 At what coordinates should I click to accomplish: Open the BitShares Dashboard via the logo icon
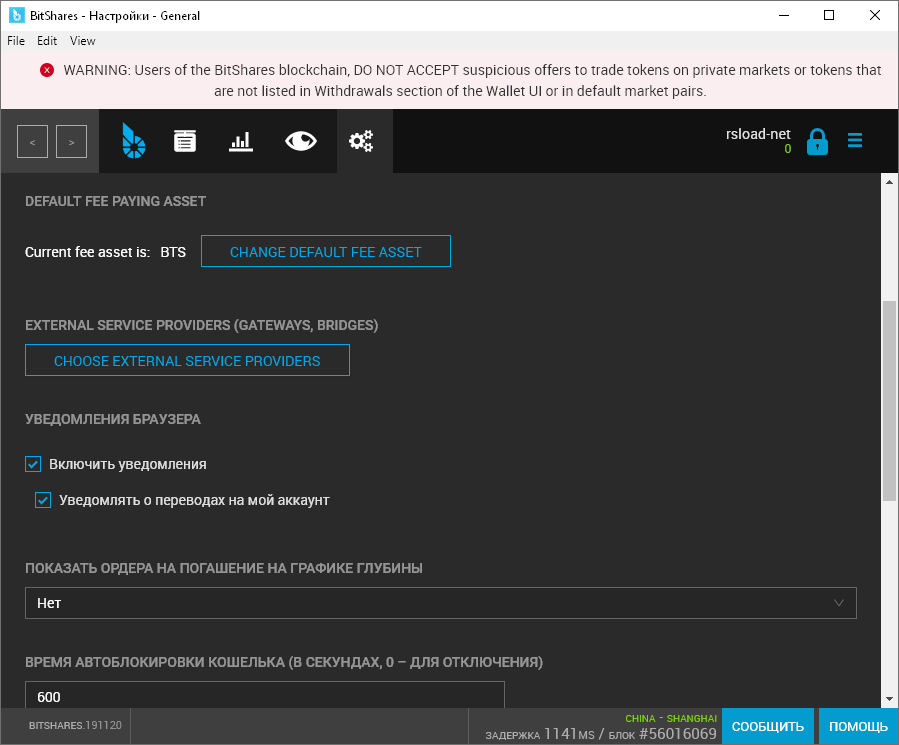tap(133, 140)
